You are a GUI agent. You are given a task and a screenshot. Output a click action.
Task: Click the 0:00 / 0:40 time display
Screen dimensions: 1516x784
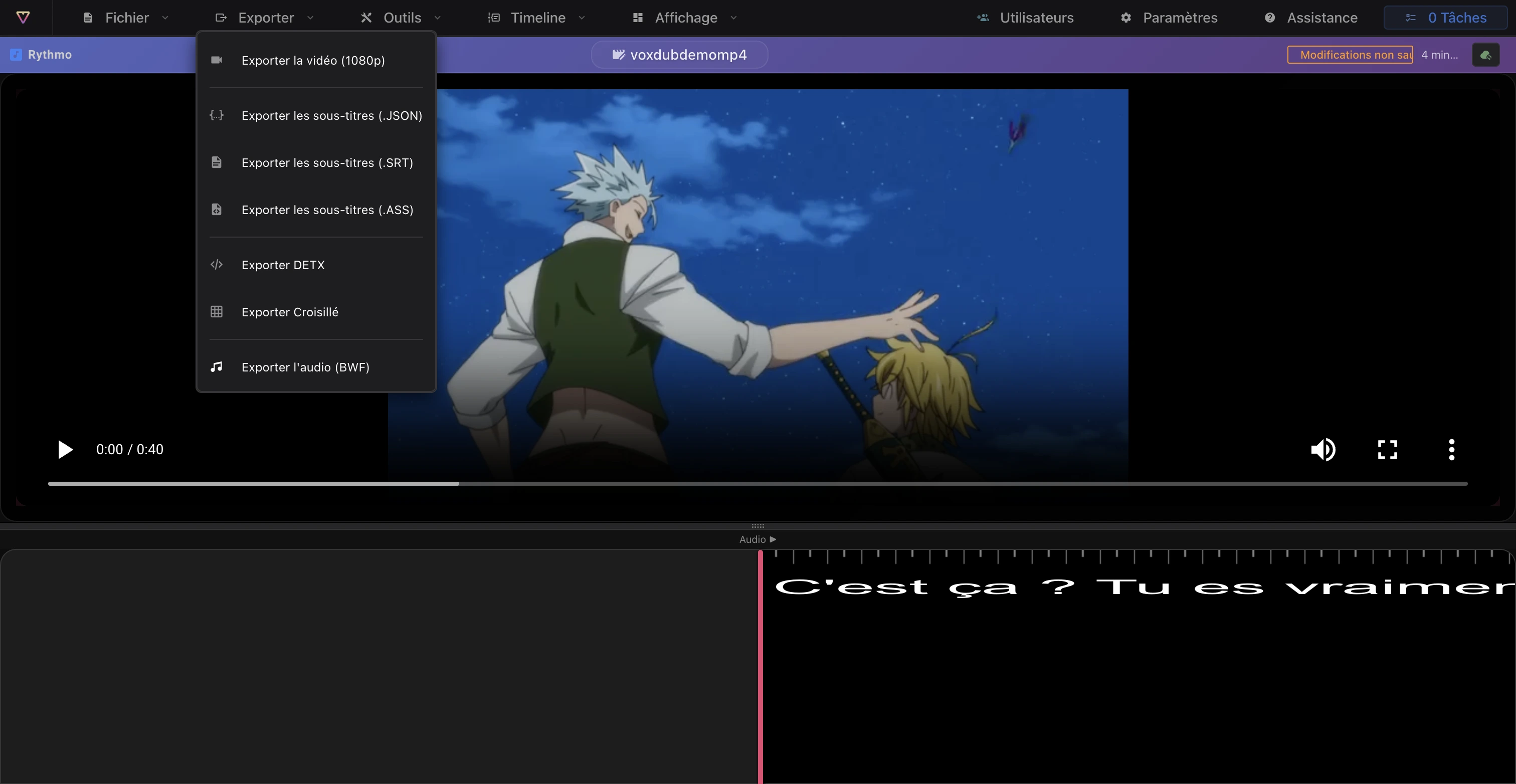130,450
